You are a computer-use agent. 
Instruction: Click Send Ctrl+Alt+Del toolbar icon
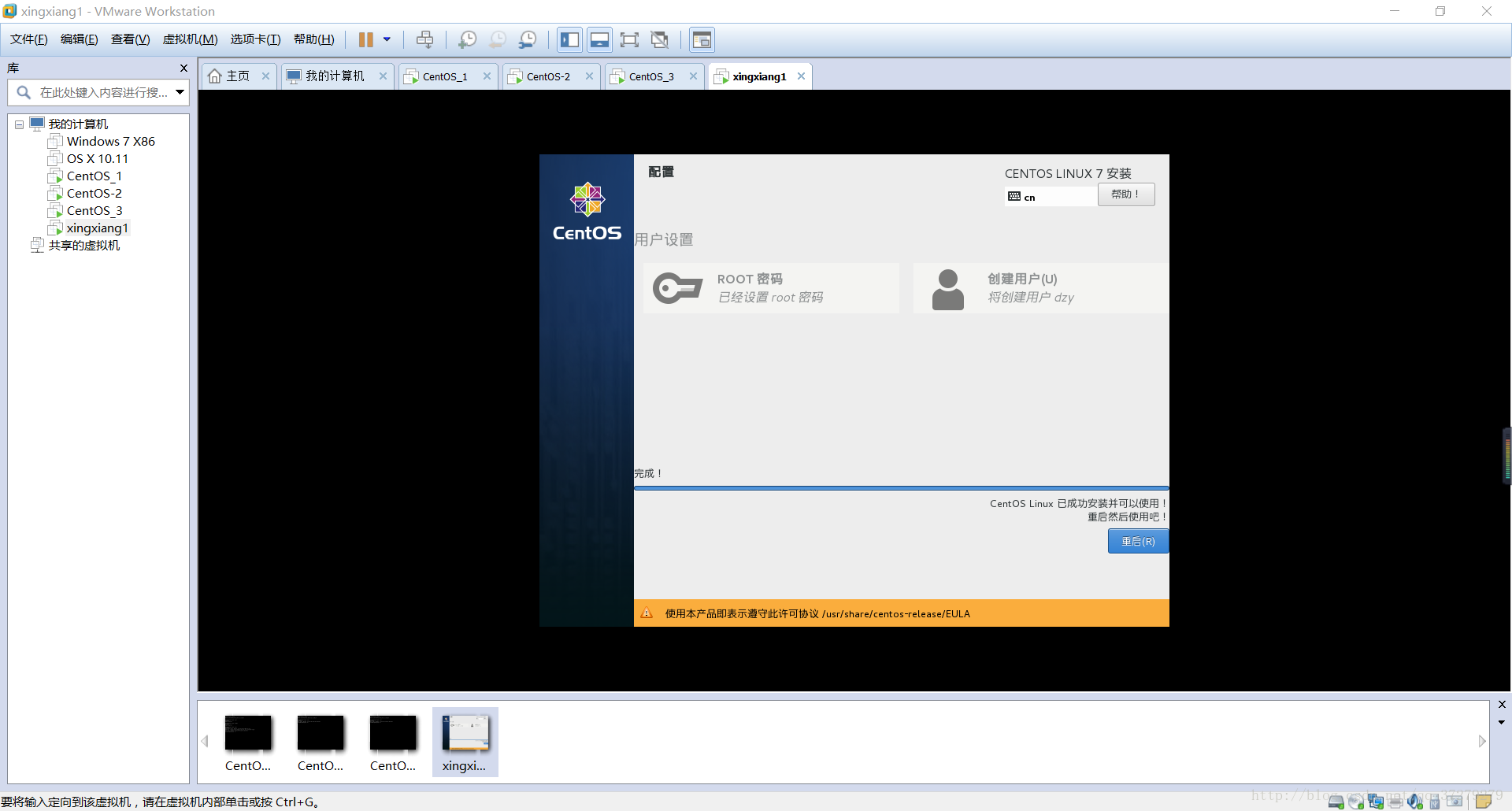pos(425,39)
